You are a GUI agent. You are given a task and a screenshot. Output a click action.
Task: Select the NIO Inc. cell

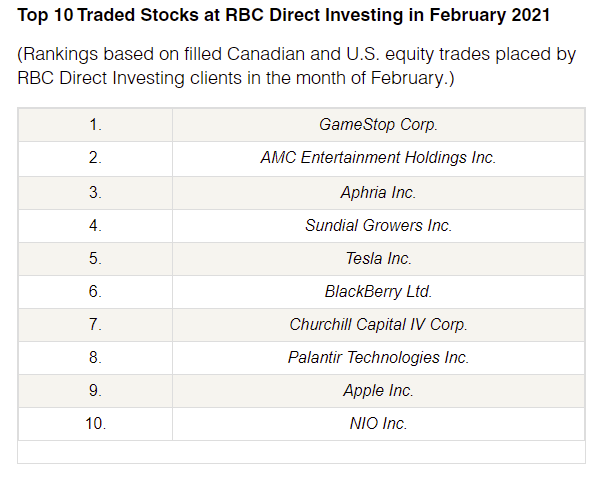coord(379,424)
